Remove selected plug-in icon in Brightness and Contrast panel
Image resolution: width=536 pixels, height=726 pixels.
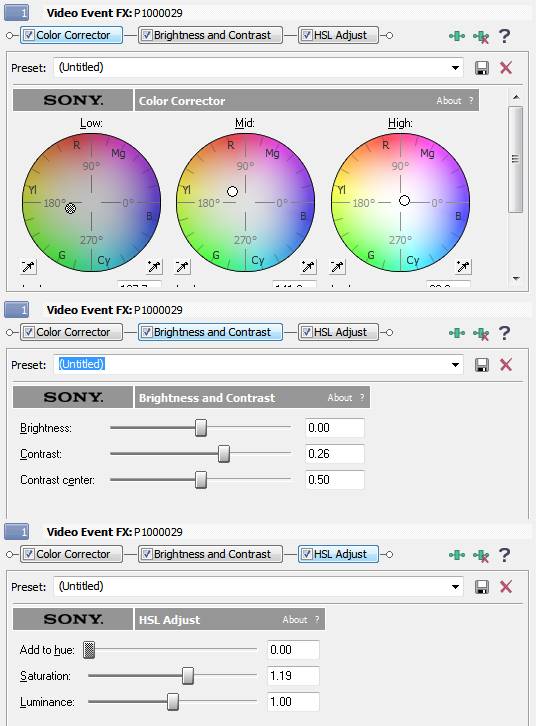click(481, 333)
